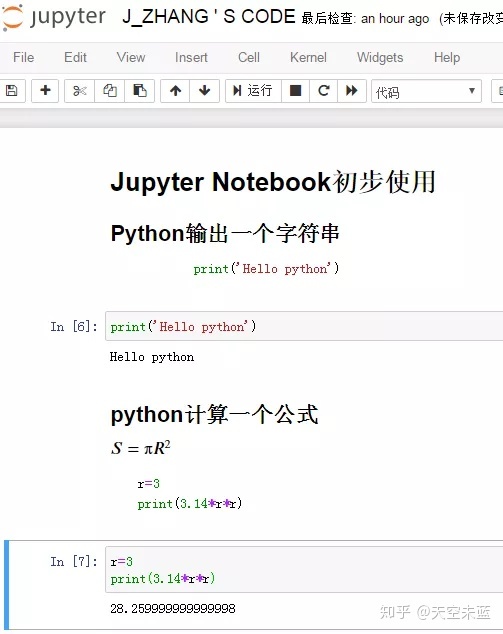Viewport: 503px width, 634px height.
Task: Open the Help menu
Action: [x=447, y=57]
